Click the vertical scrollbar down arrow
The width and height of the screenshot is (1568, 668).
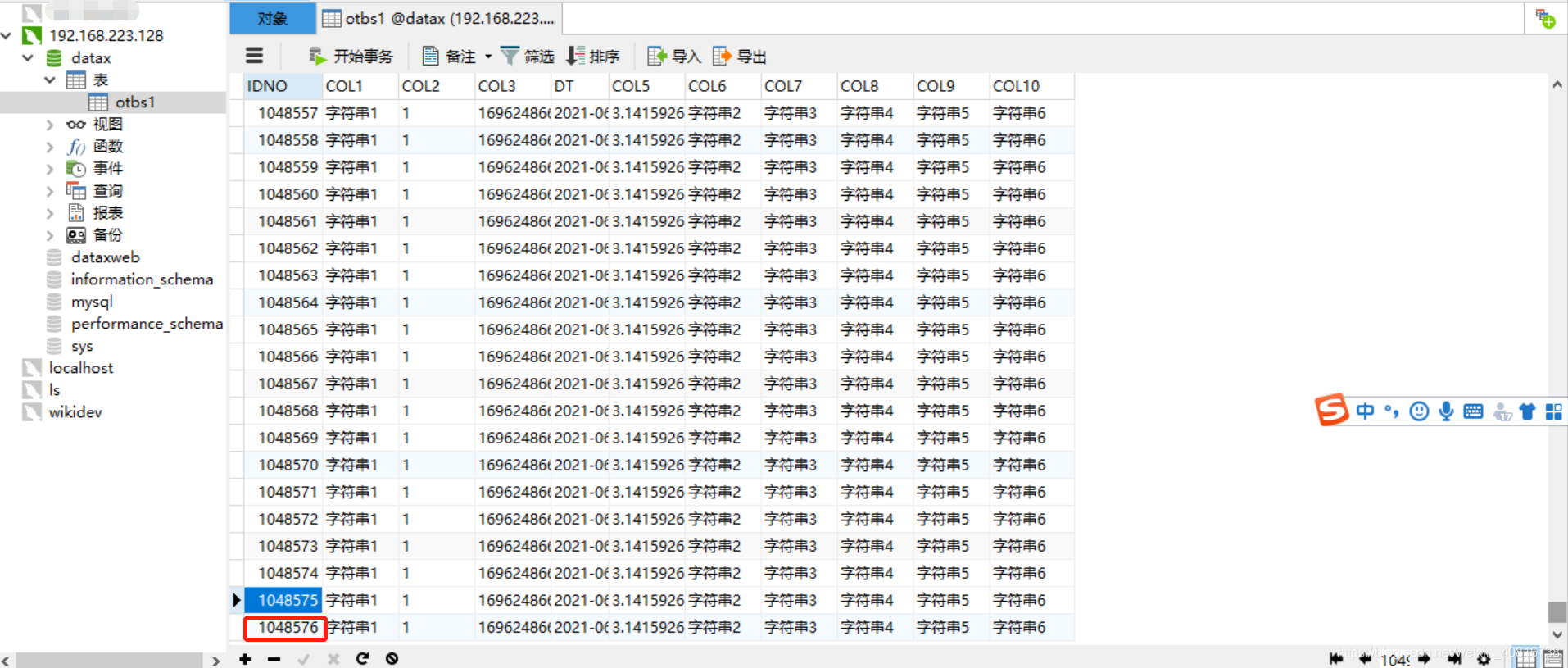(x=1557, y=634)
